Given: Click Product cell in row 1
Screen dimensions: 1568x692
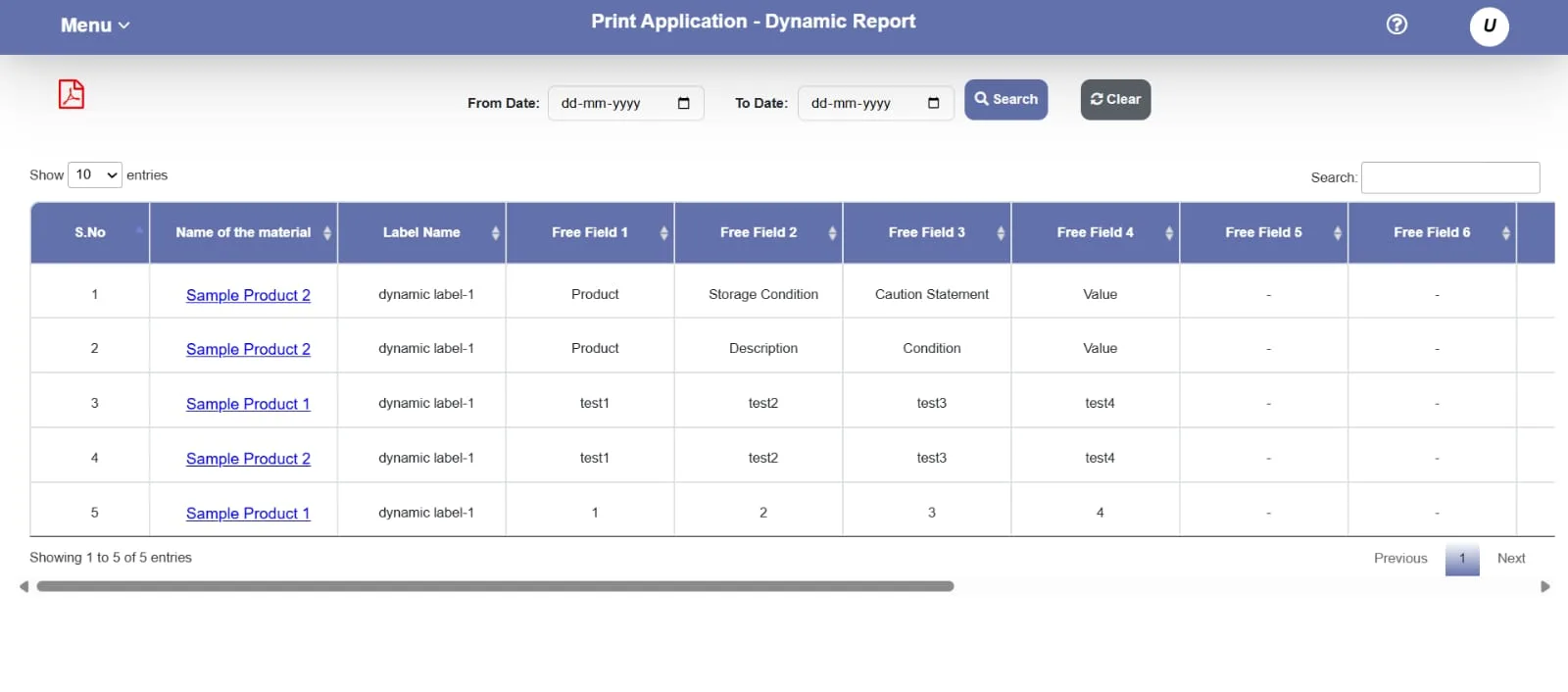Looking at the screenshot, I should click(590, 291).
